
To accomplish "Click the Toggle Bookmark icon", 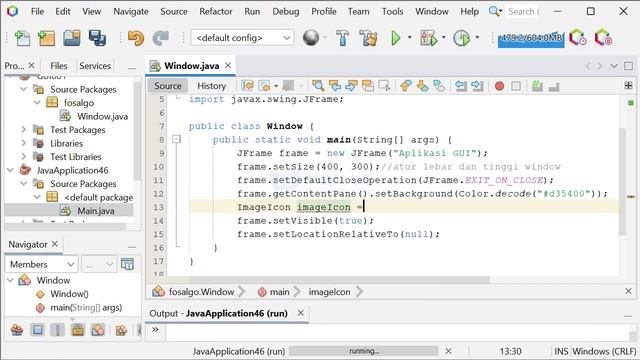I will pyautogui.click(x=439, y=86).
